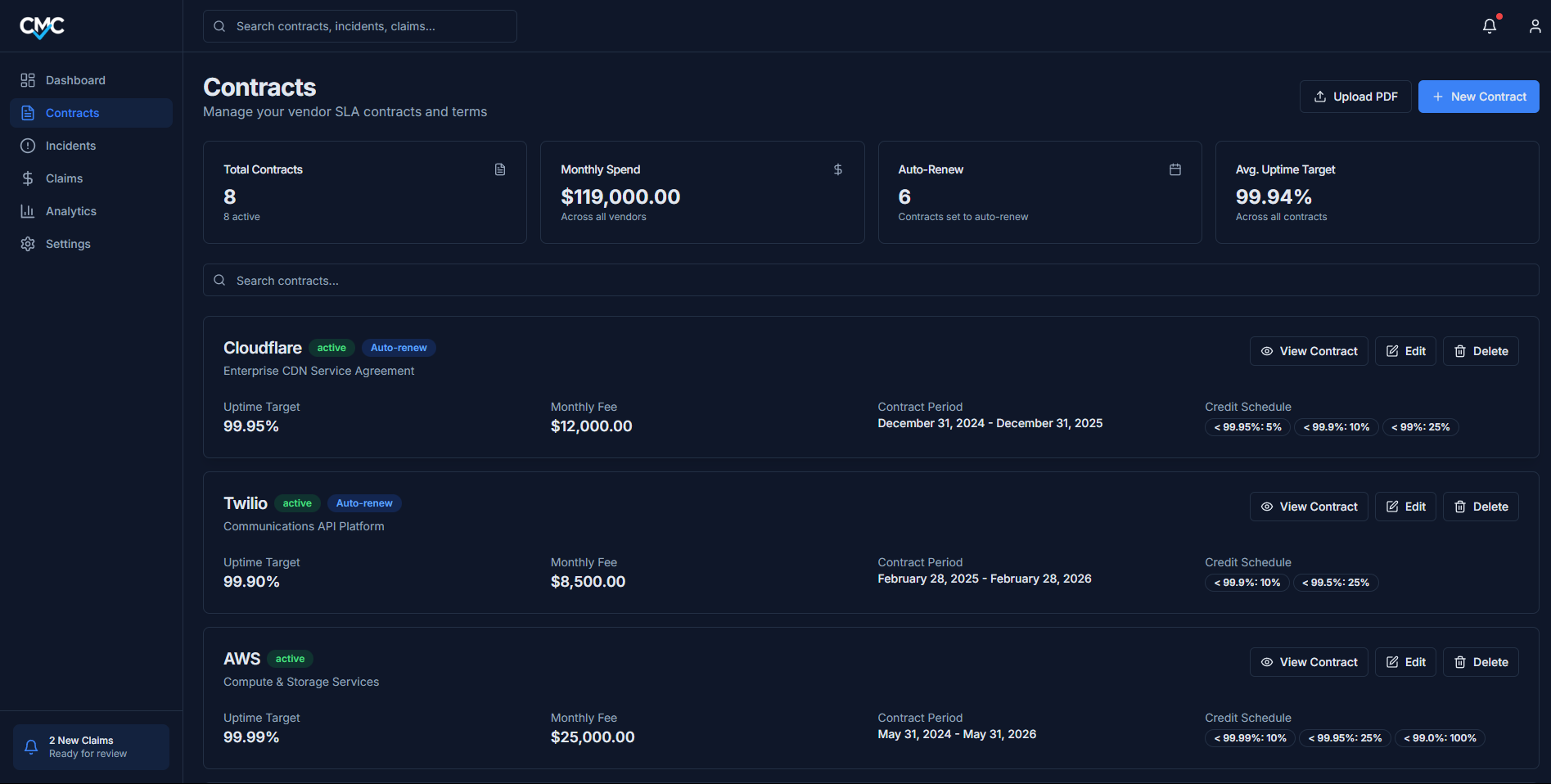
Task: Click the Settings gear icon in sidebar
Action: [x=28, y=244]
